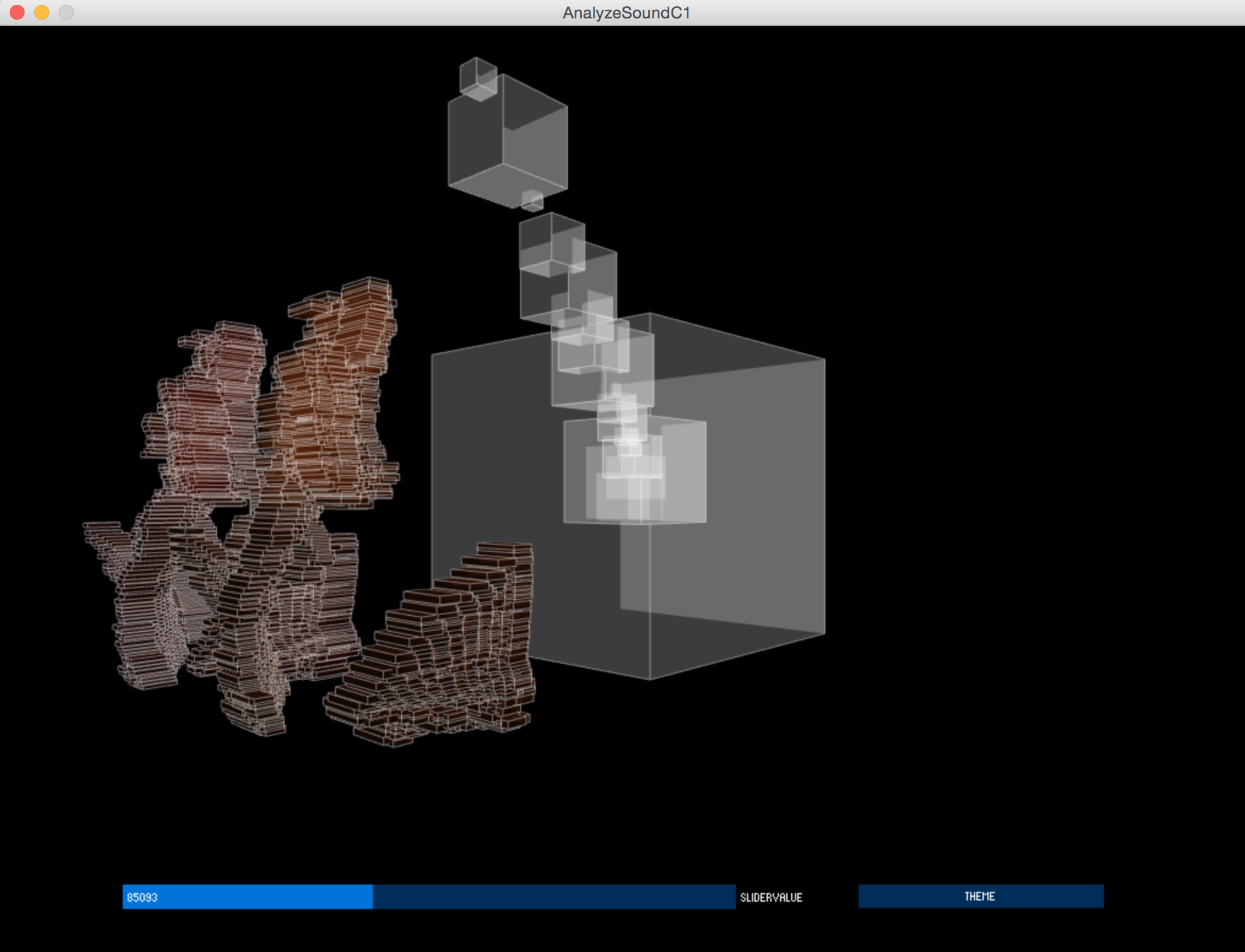Close the AnalyzeSoundC1 window with red button
Image resolution: width=1245 pixels, height=952 pixels.
pyautogui.click(x=17, y=12)
